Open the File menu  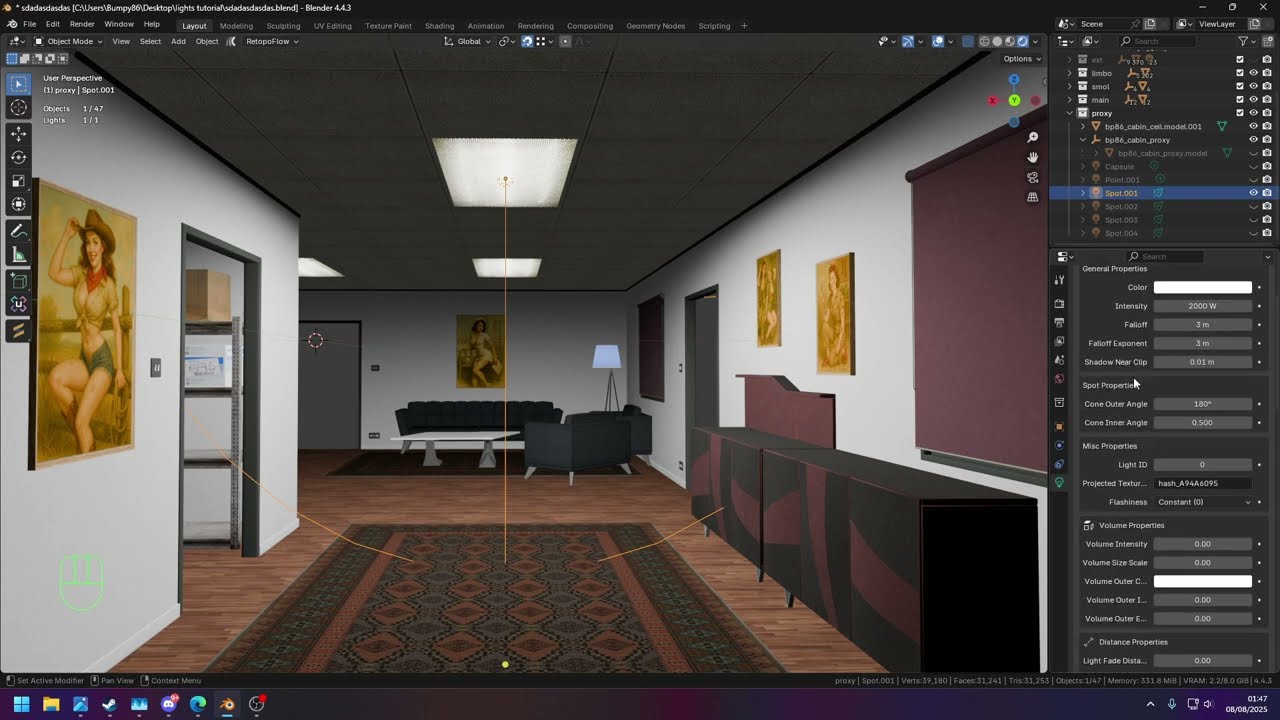(29, 24)
